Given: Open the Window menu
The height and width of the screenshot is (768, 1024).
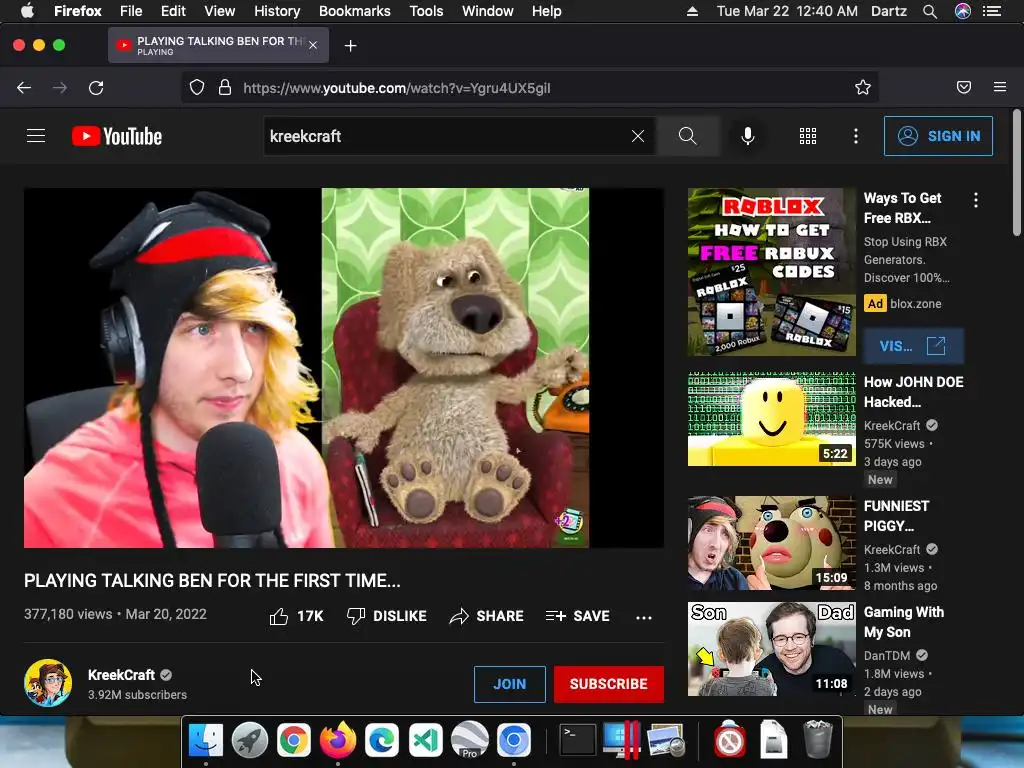Looking at the screenshot, I should [488, 11].
